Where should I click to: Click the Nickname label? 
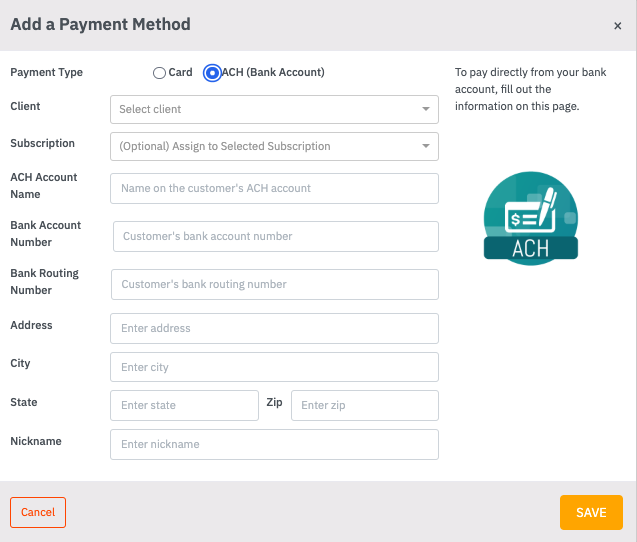(36, 441)
